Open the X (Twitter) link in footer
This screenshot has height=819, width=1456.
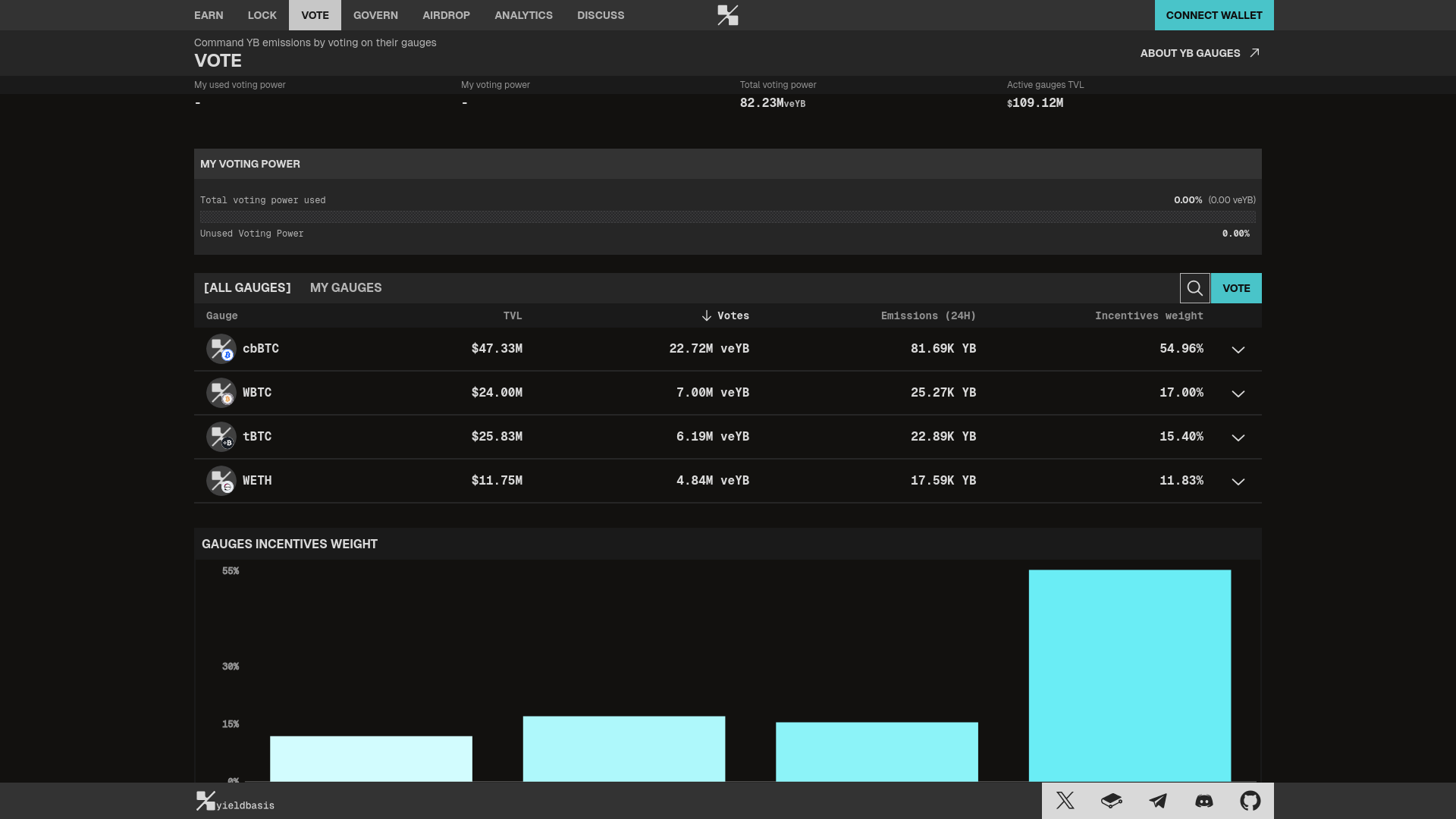pyautogui.click(x=1065, y=801)
